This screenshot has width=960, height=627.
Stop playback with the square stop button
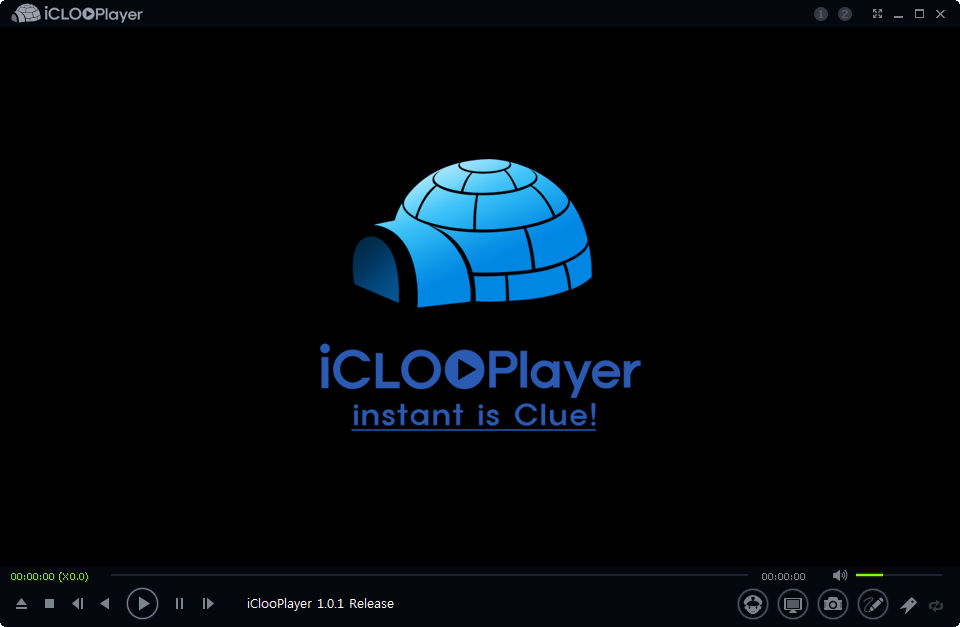[x=50, y=604]
